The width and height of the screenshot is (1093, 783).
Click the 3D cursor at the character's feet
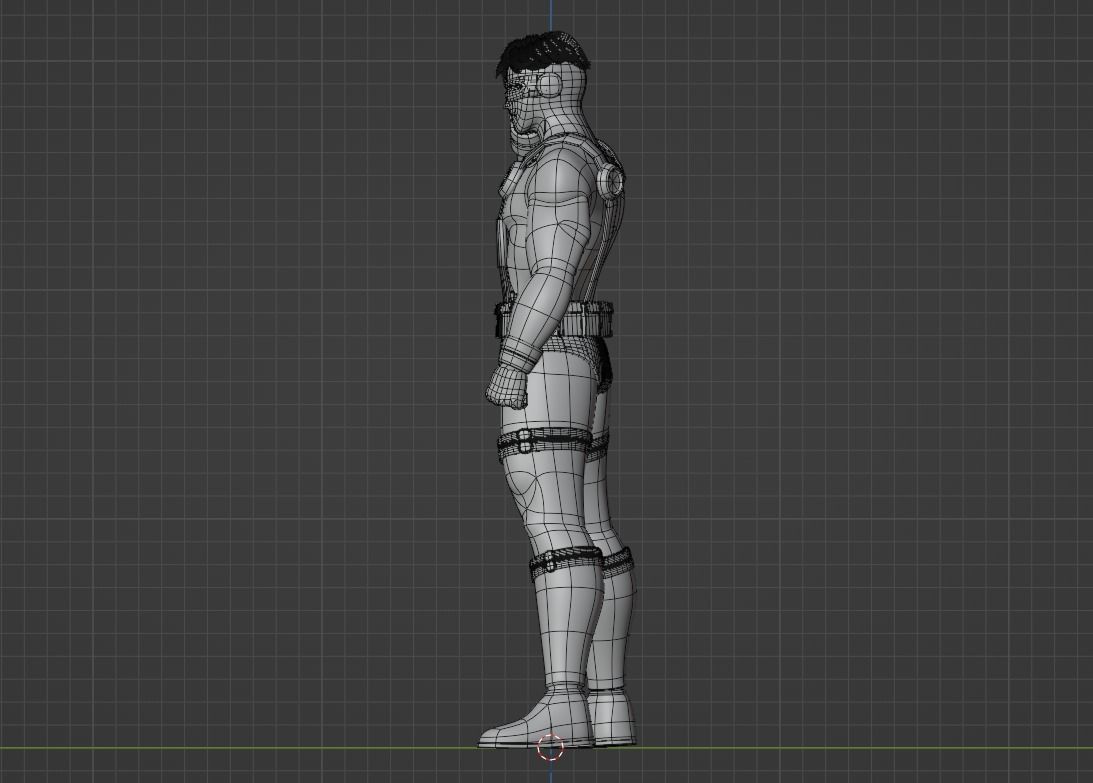point(550,748)
